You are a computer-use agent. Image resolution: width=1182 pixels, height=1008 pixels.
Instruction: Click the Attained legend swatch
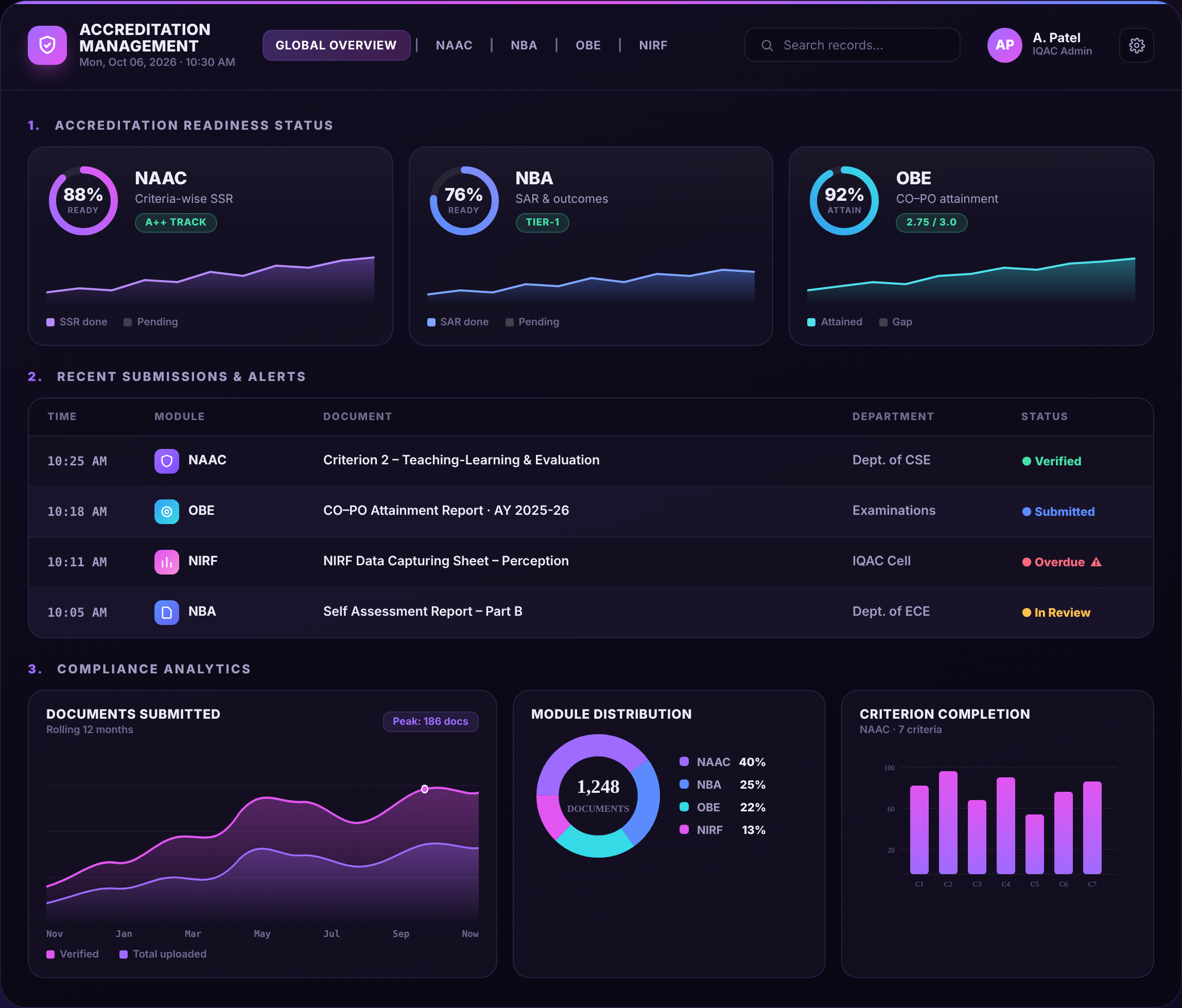pos(811,322)
